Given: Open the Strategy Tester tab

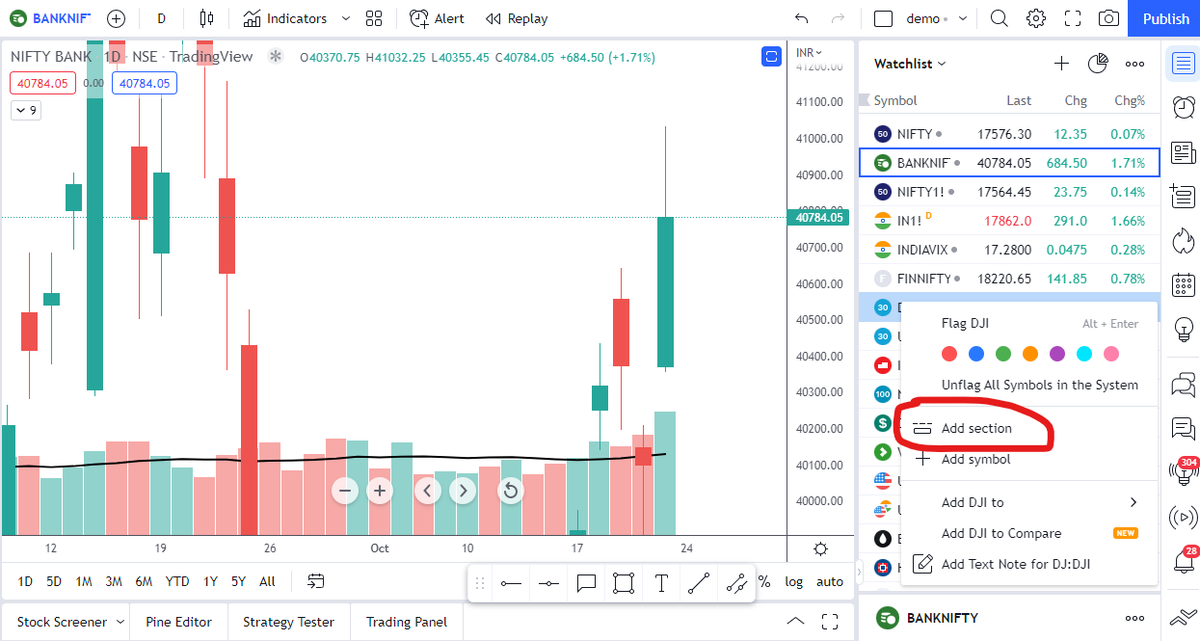Looking at the screenshot, I should point(289,622).
